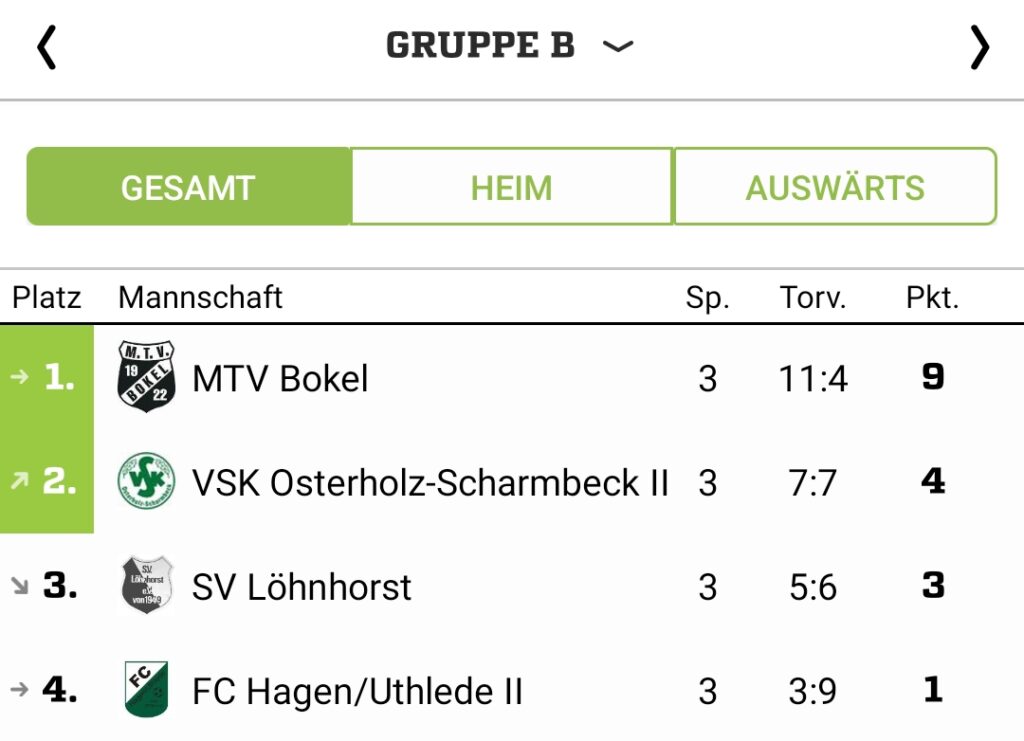
Task: Click MTV Bokel's 9 points value
Action: pos(933,377)
